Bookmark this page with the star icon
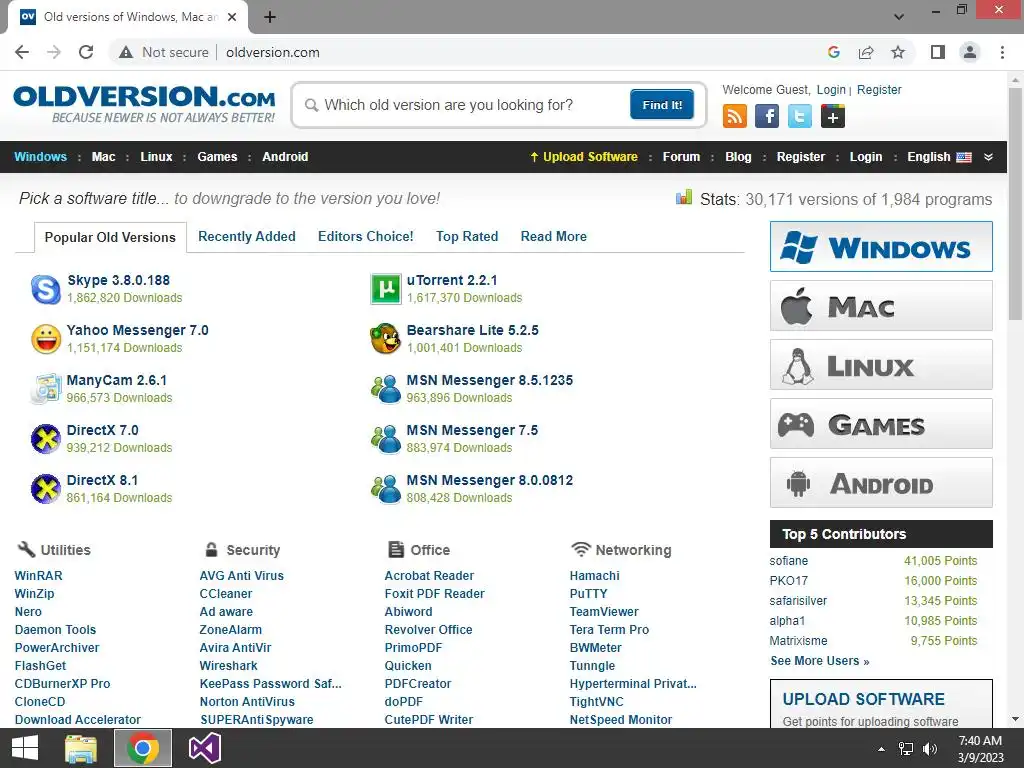The height and width of the screenshot is (768, 1024). [898, 52]
